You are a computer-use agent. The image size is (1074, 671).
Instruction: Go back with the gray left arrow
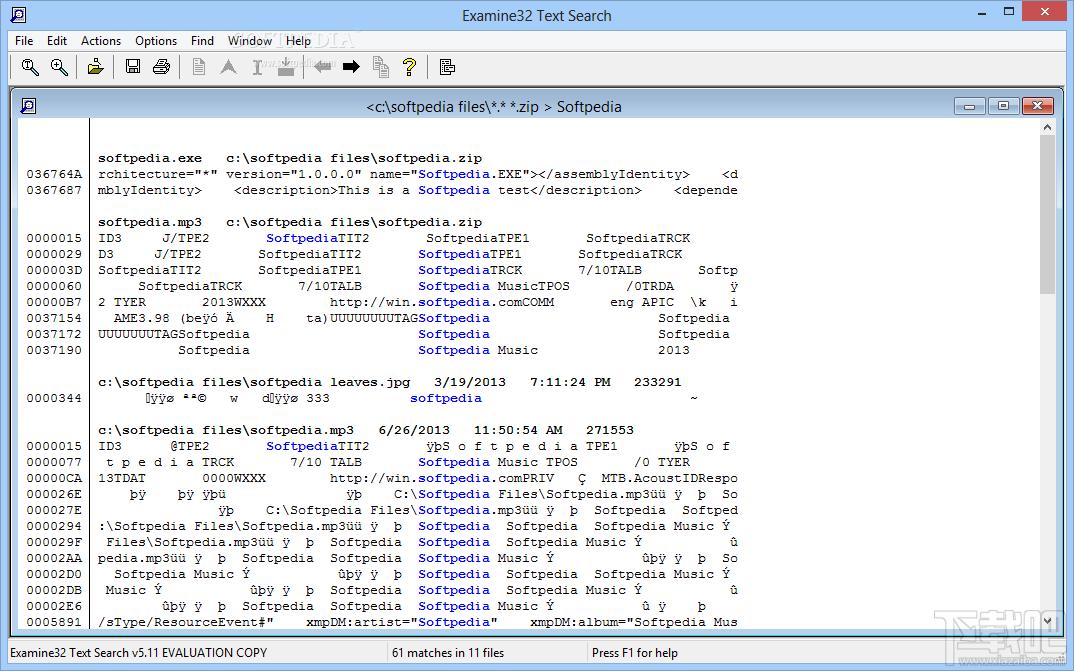[322, 67]
